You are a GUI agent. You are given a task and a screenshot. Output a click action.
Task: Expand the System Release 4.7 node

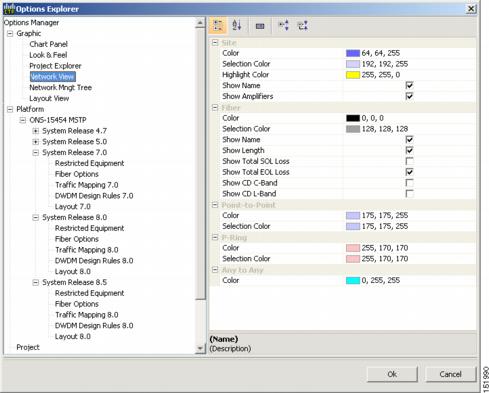tap(36, 131)
